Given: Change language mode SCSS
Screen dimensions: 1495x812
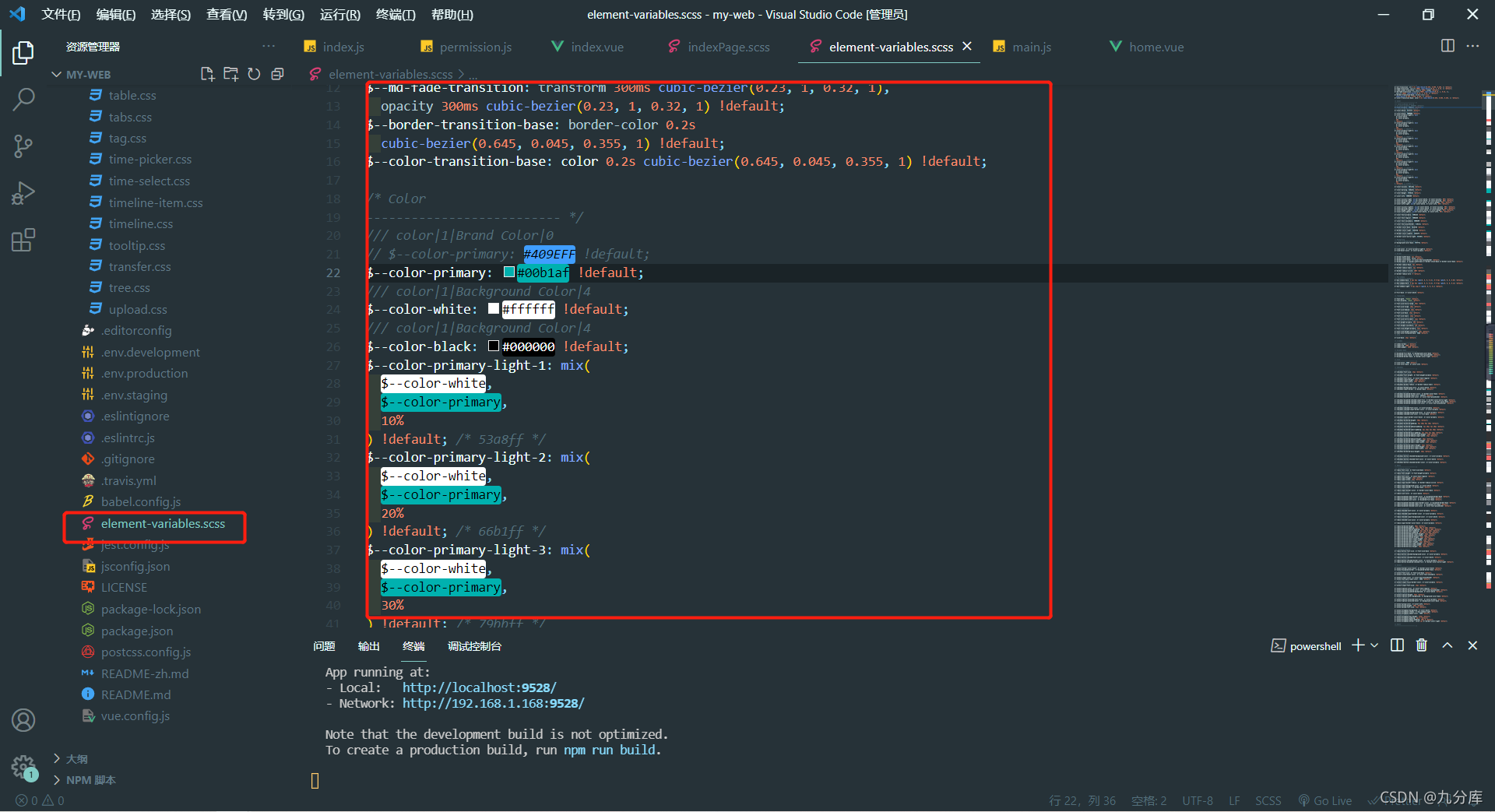Looking at the screenshot, I should coord(1268,800).
